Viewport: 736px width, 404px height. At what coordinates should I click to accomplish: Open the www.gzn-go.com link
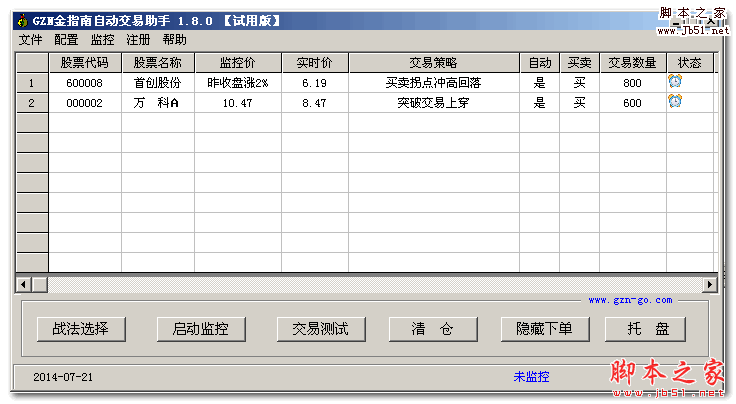tap(630, 300)
